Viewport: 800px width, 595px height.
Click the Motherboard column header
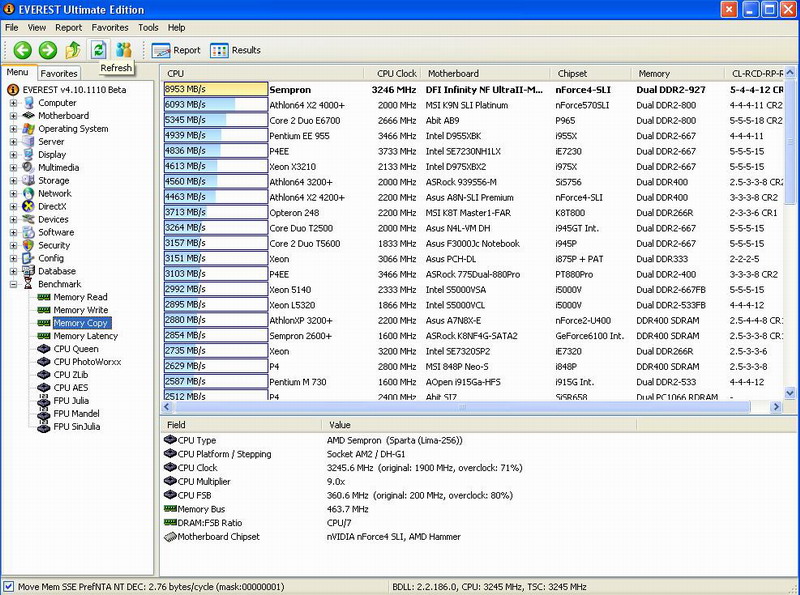453,73
